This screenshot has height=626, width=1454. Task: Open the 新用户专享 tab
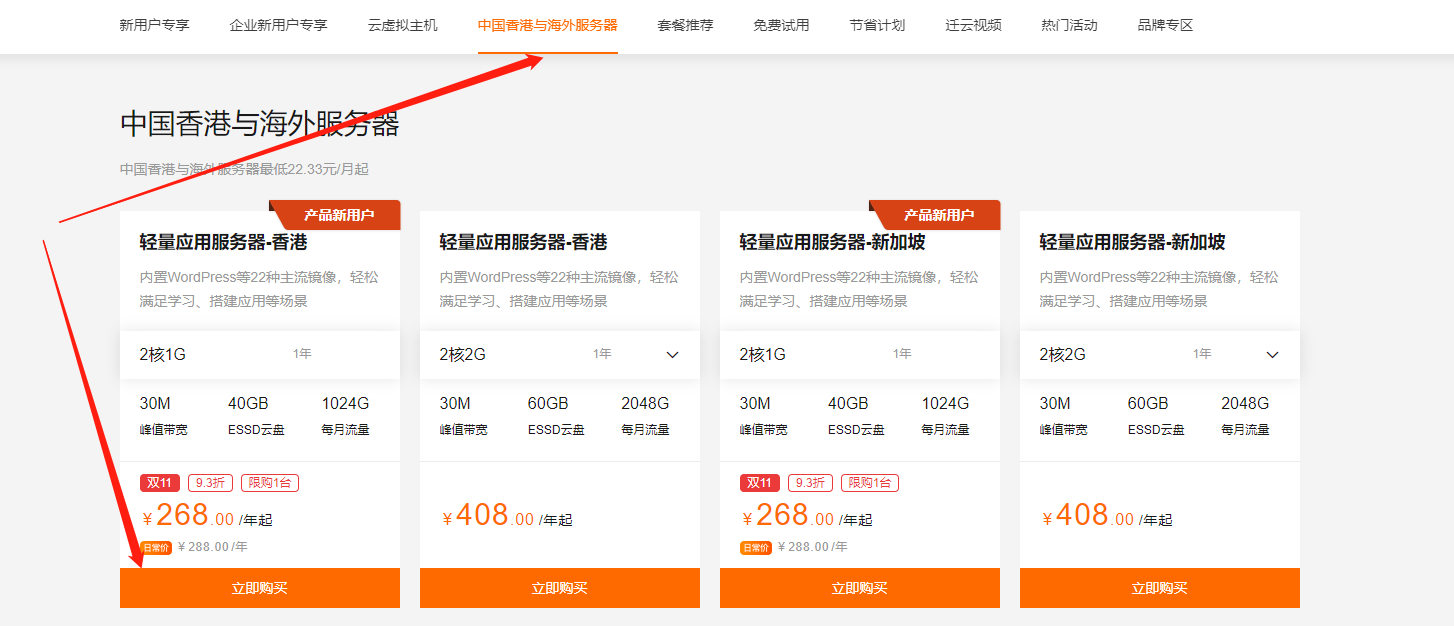(x=154, y=25)
